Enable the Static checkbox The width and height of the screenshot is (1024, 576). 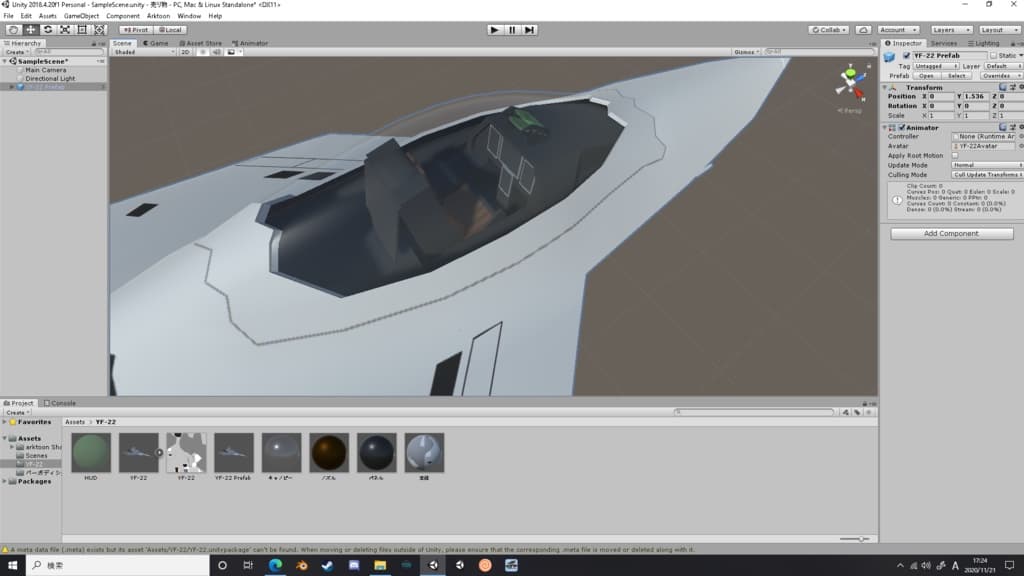pos(994,56)
